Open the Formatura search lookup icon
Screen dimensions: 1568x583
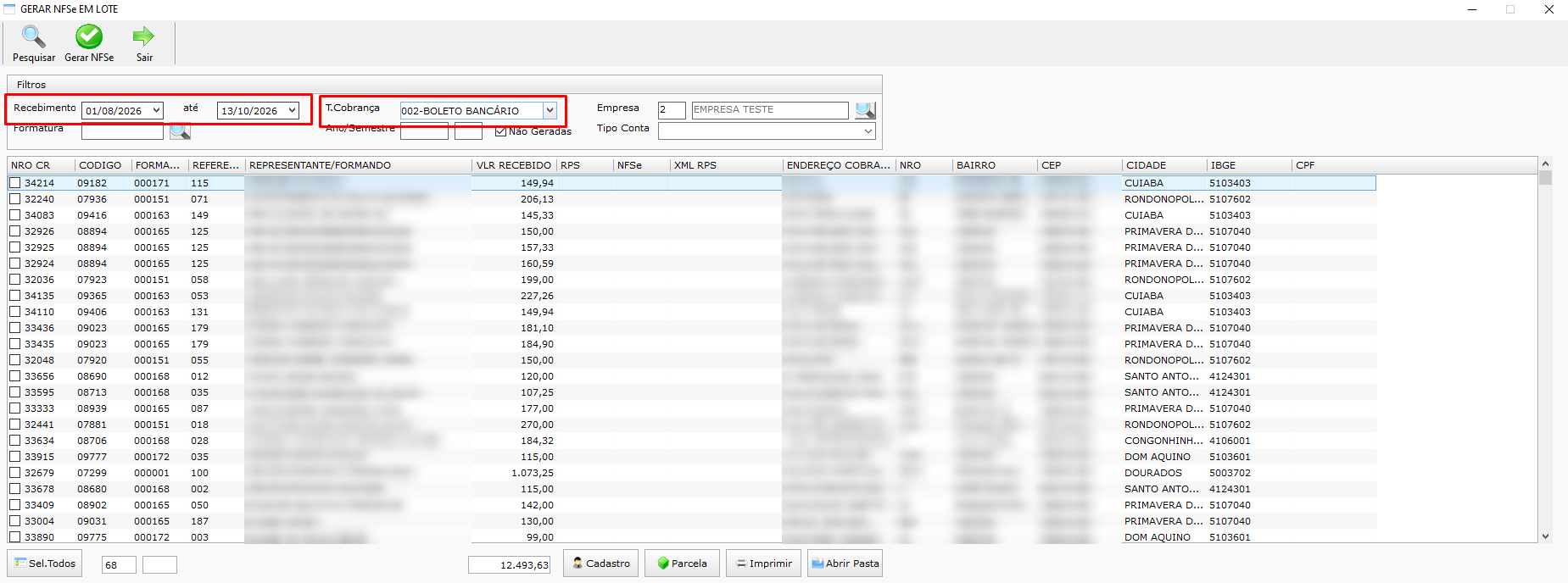coord(180,131)
